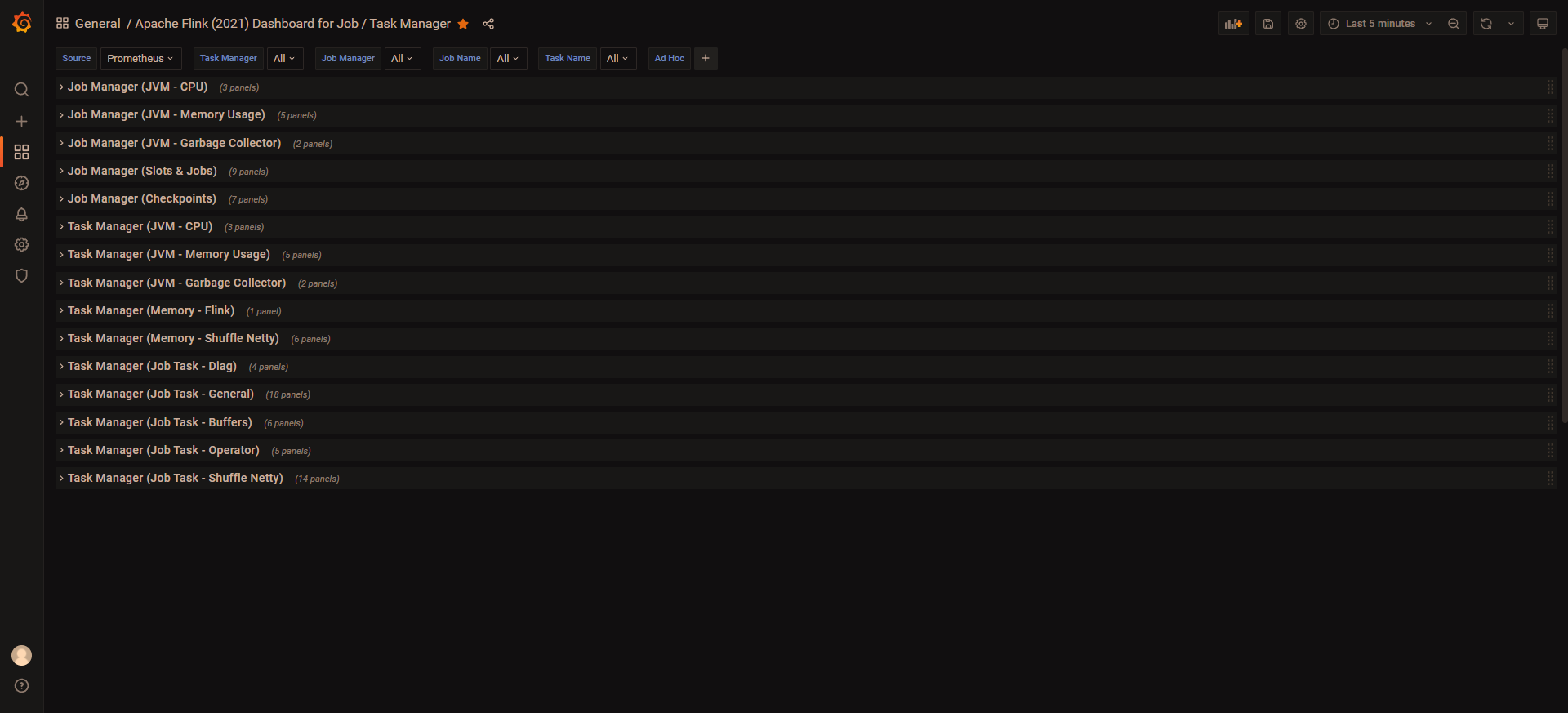Image resolution: width=1568 pixels, height=713 pixels.
Task: Open the search dashboards icon in sidebar
Action: click(x=22, y=90)
